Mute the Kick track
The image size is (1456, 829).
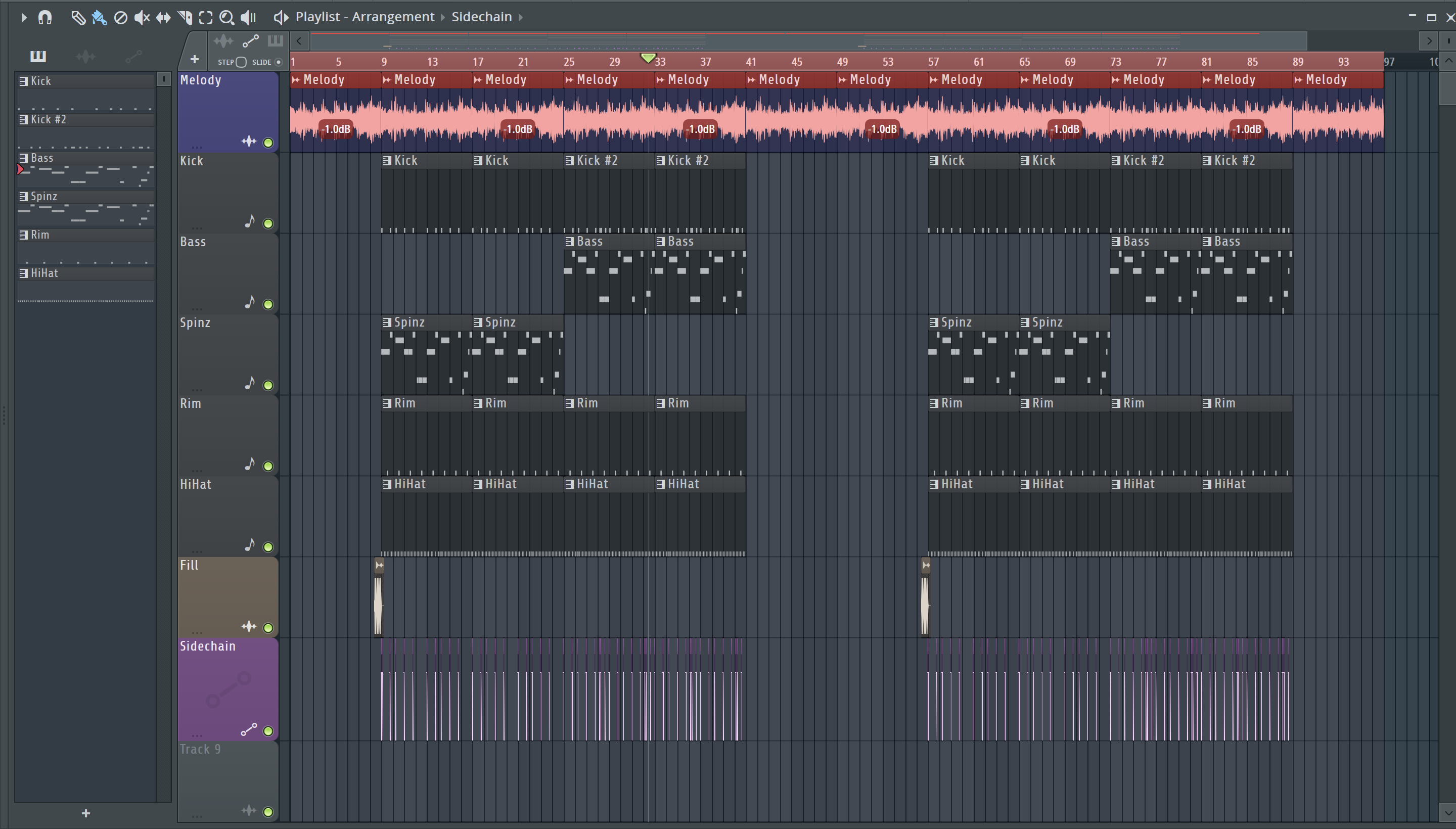pyautogui.click(x=268, y=223)
